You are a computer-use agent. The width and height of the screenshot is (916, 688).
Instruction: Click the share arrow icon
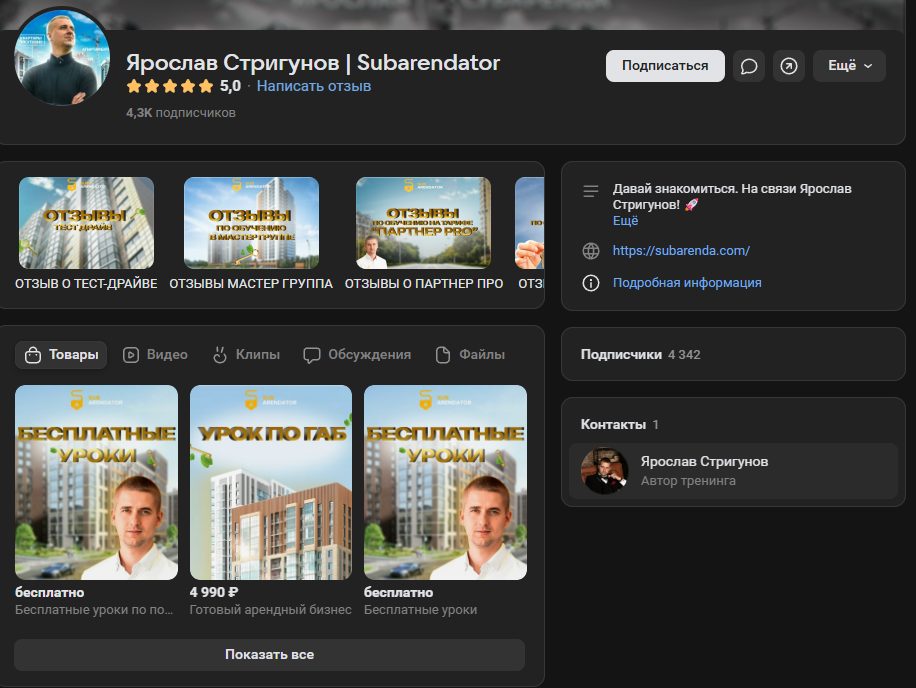click(x=789, y=66)
